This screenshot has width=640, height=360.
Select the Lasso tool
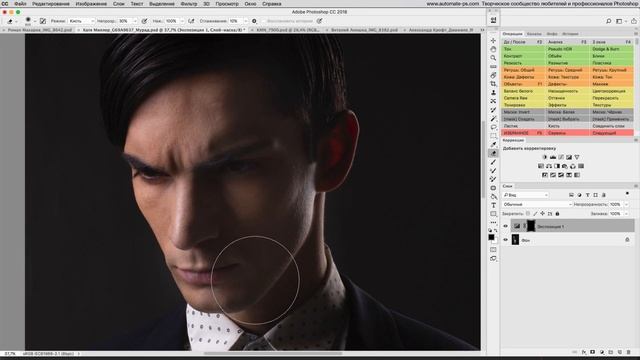pos(493,127)
